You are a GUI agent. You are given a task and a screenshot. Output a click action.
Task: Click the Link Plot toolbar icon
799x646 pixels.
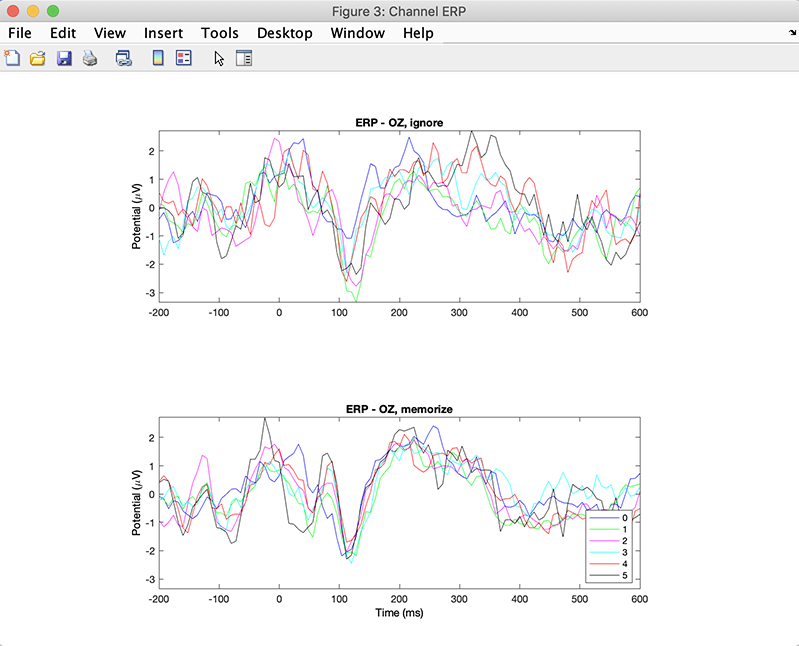[123, 59]
